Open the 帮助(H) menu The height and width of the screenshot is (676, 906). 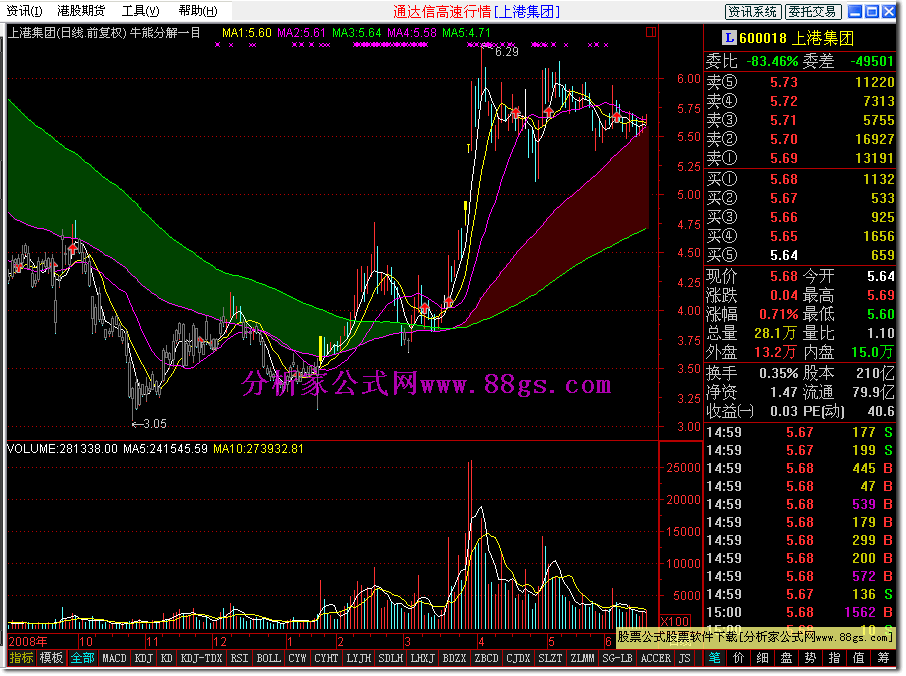pos(198,11)
